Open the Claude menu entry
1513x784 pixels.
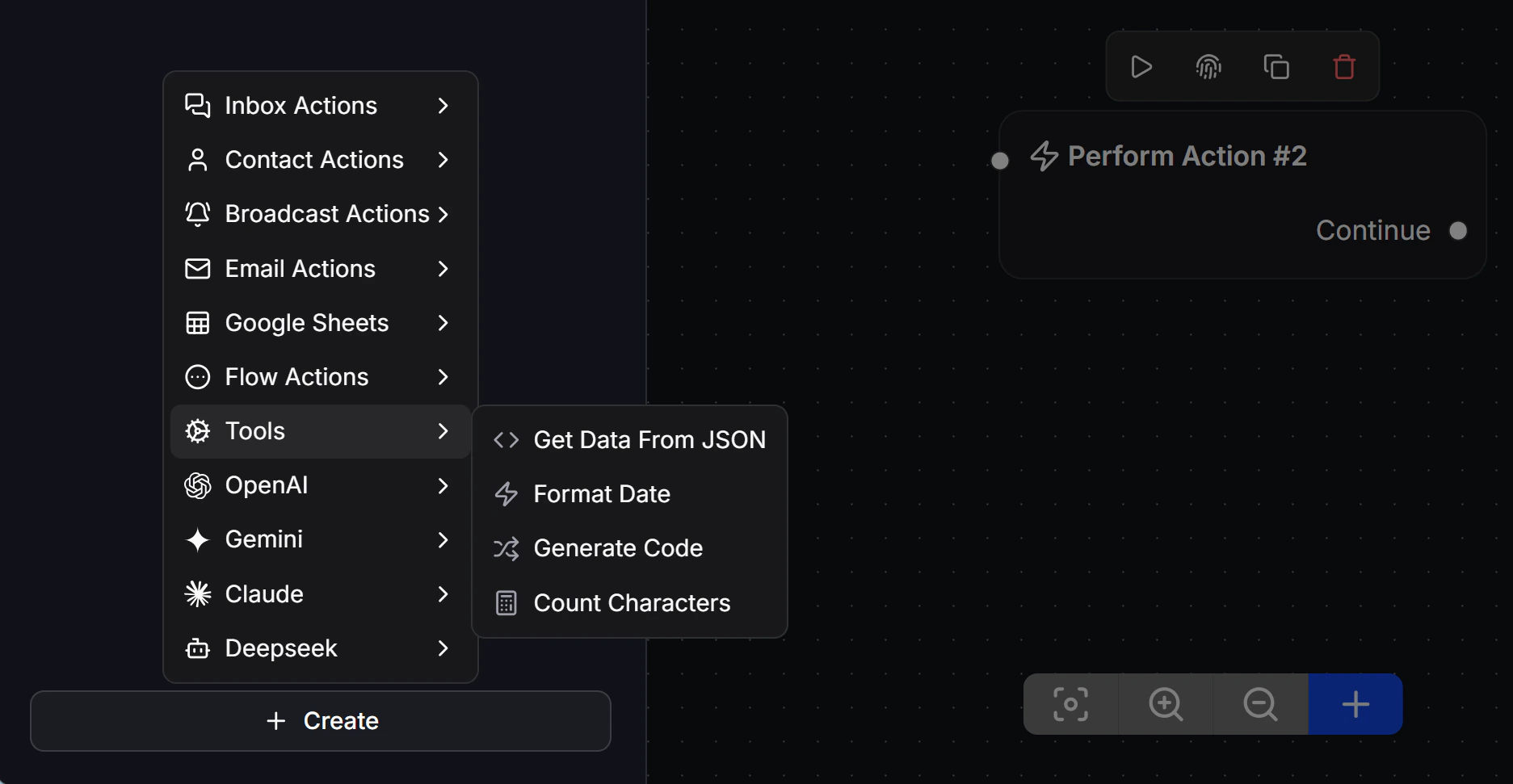click(x=321, y=594)
